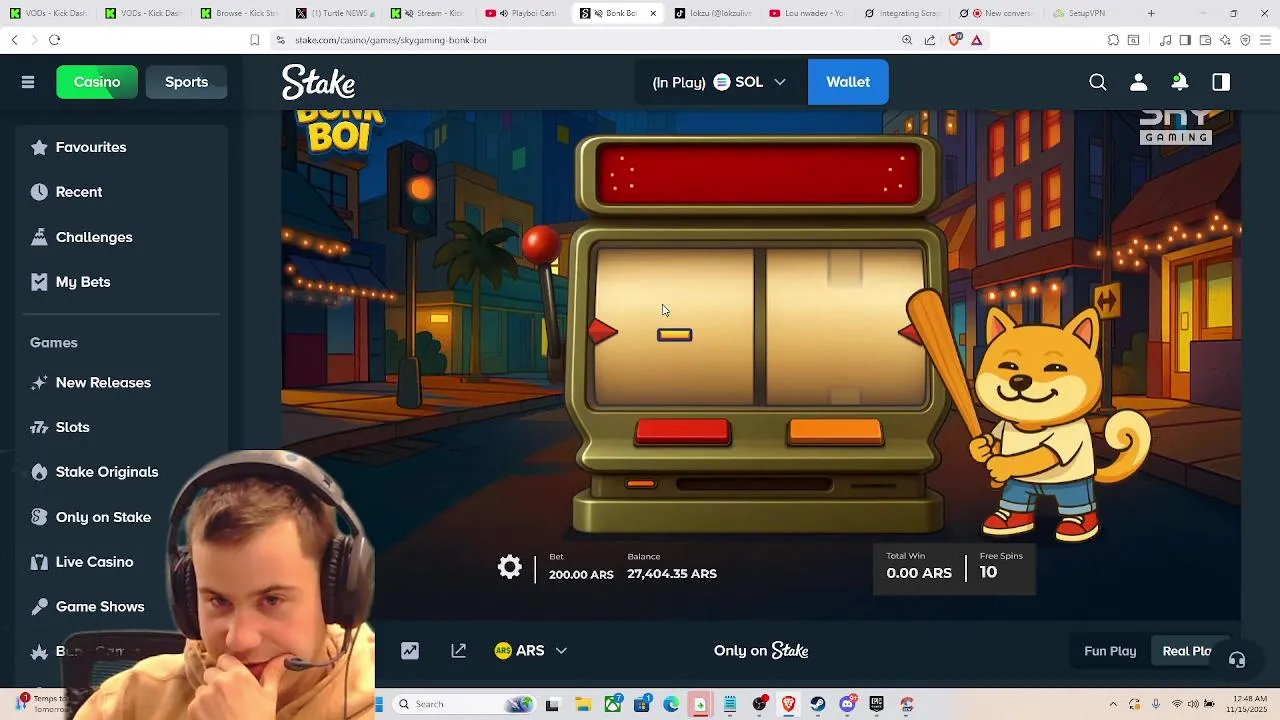Open Slots in the sidebar

pyautogui.click(x=72, y=427)
